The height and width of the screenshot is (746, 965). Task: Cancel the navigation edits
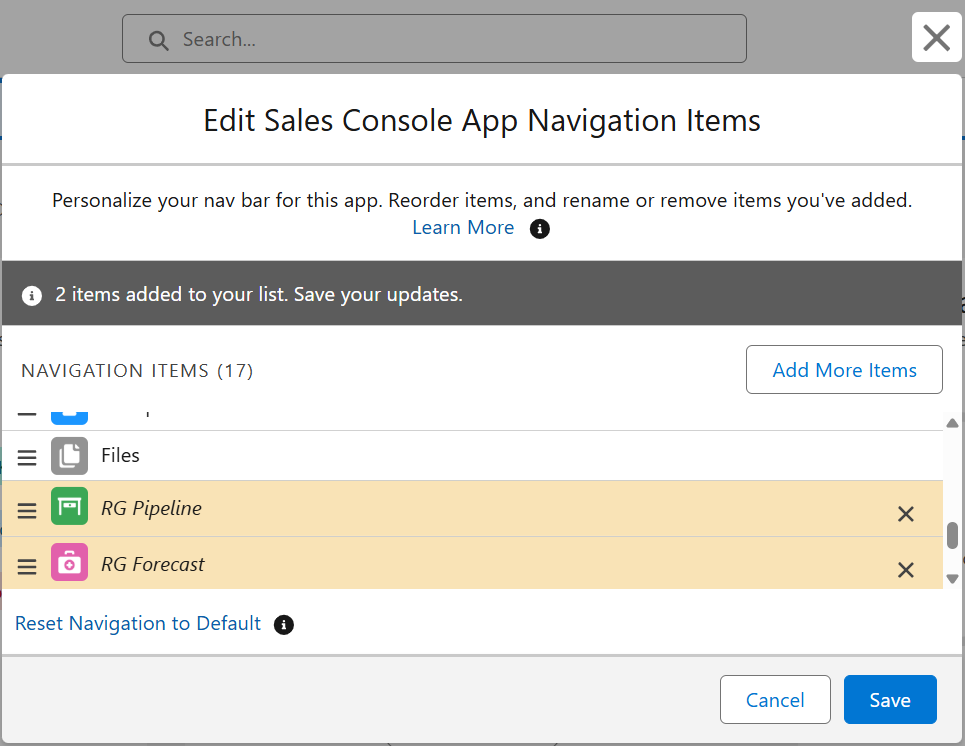tap(775, 699)
